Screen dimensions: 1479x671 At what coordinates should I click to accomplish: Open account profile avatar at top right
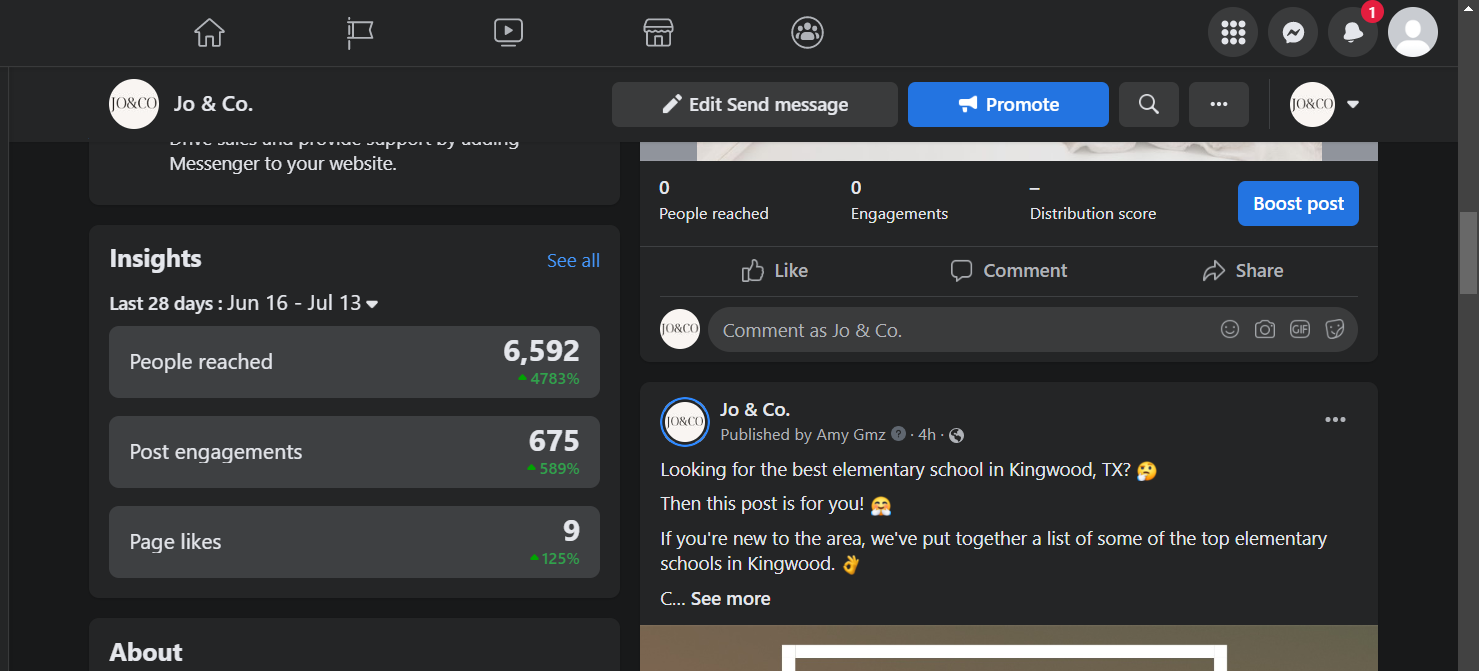point(1413,33)
